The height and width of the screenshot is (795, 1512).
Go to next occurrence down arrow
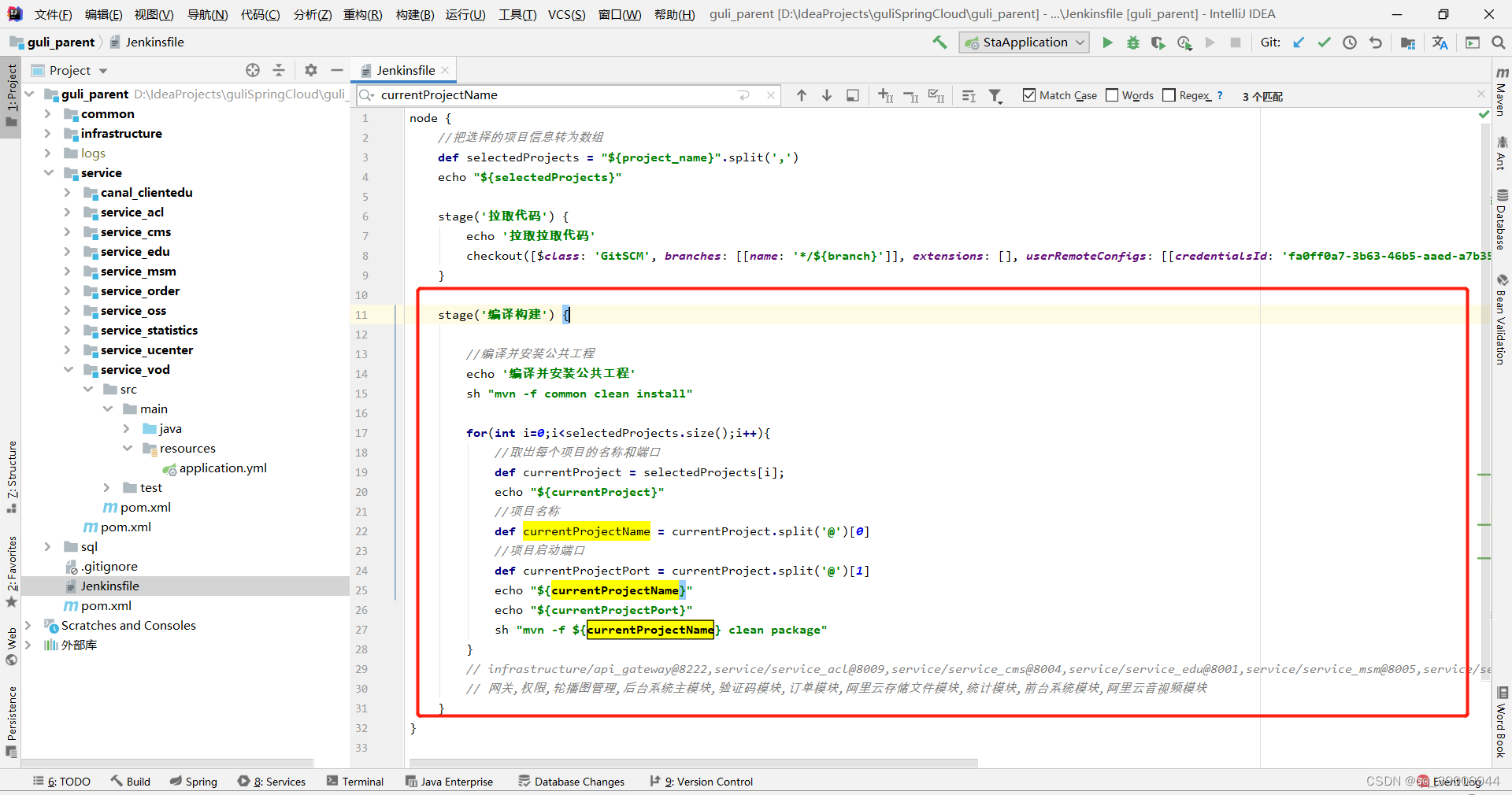tap(827, 95)
